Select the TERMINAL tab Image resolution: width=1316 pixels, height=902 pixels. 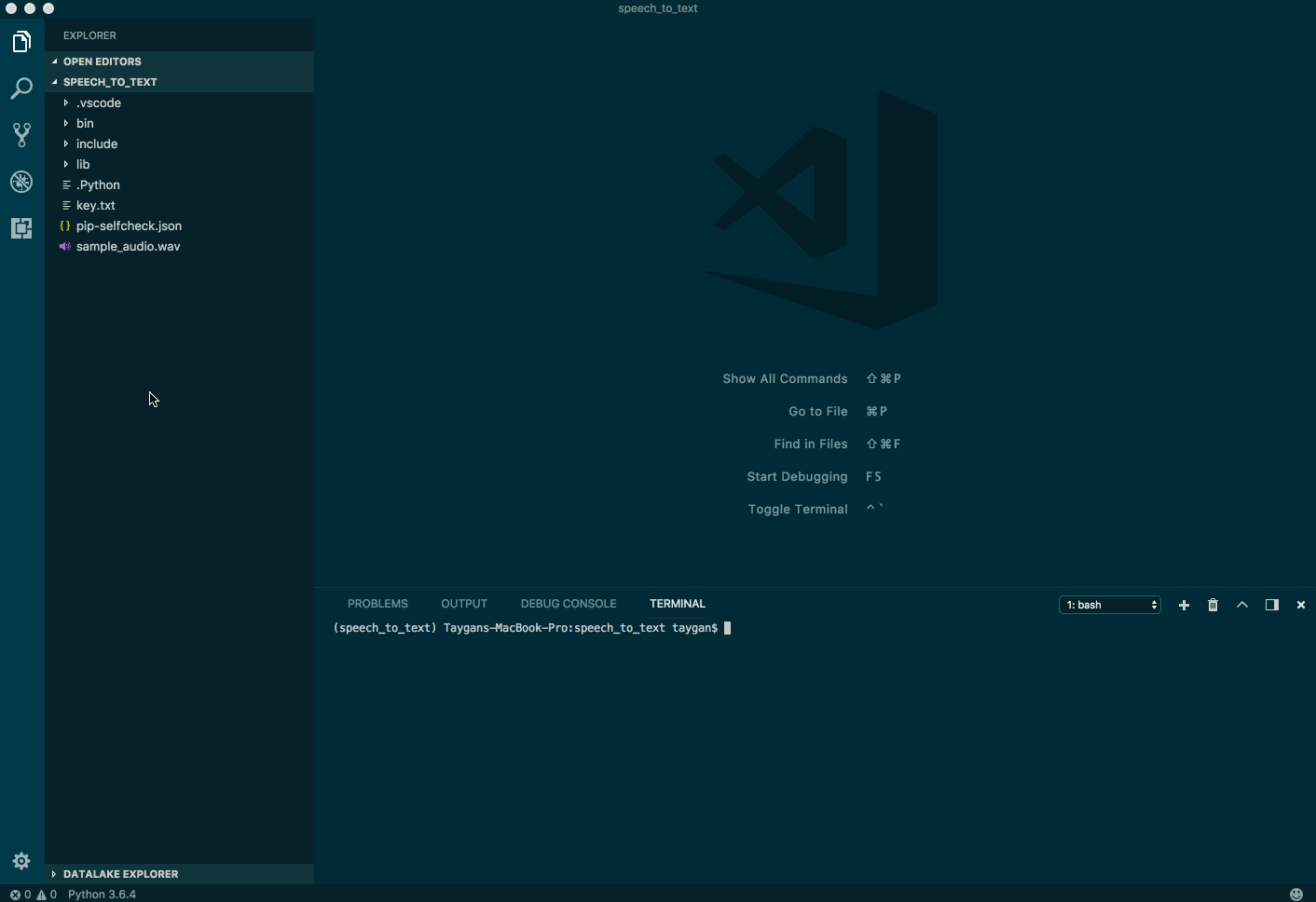click(x=678, y=604)
